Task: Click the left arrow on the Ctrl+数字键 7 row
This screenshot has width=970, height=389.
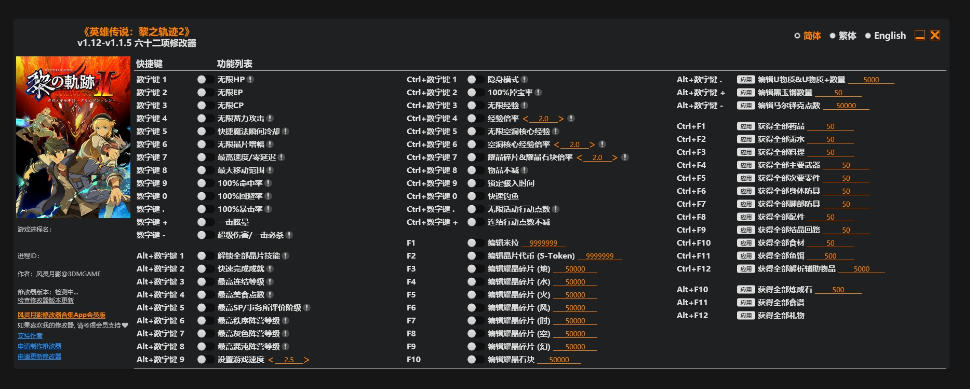Action: [x=580, y=158]
